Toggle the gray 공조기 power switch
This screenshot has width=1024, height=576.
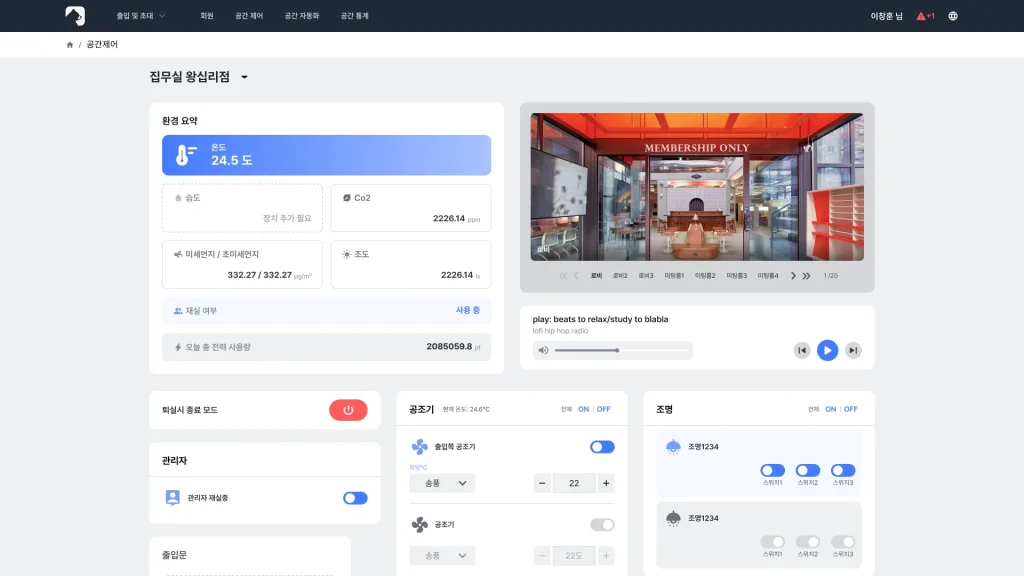click(x=602, y=524)
